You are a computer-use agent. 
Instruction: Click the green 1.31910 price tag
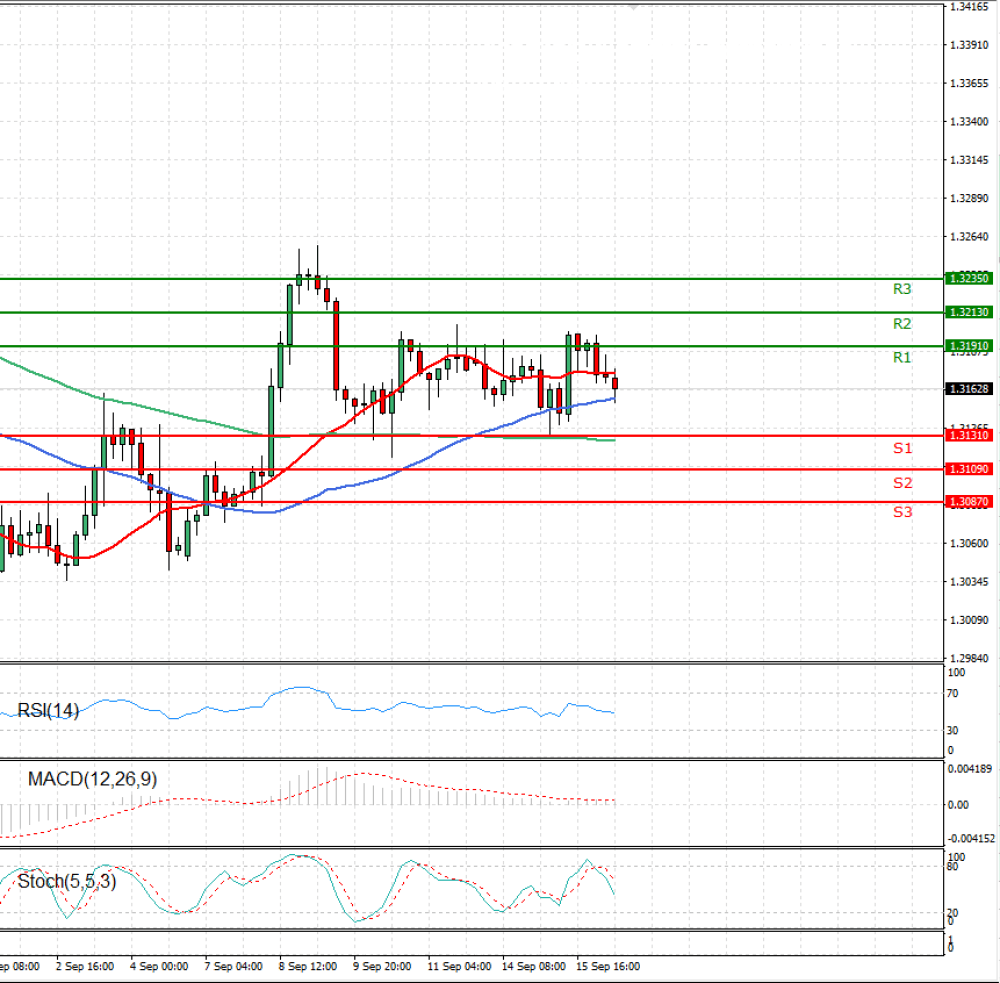point(969,346)
